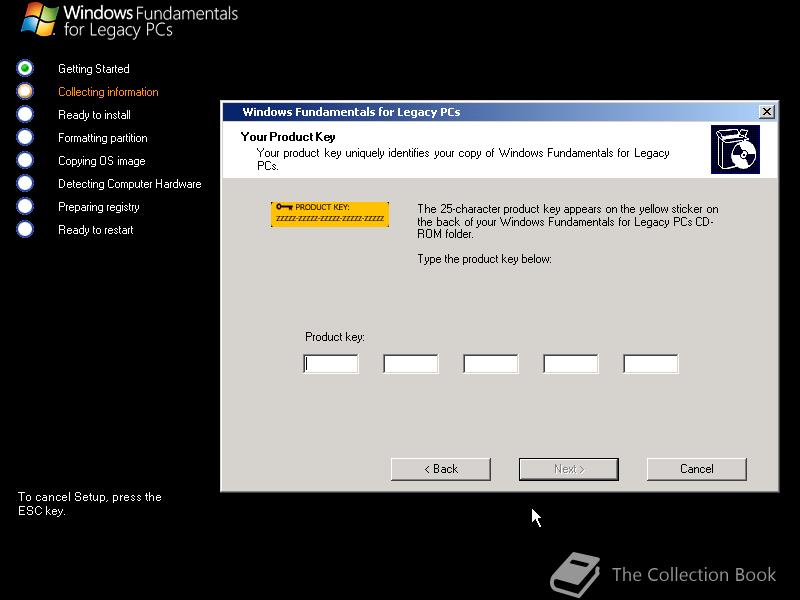Click the Detecting Computer Hardware step indicator
Image resolution: width=800 pixels, height=600 pixels.
point(25,183)
